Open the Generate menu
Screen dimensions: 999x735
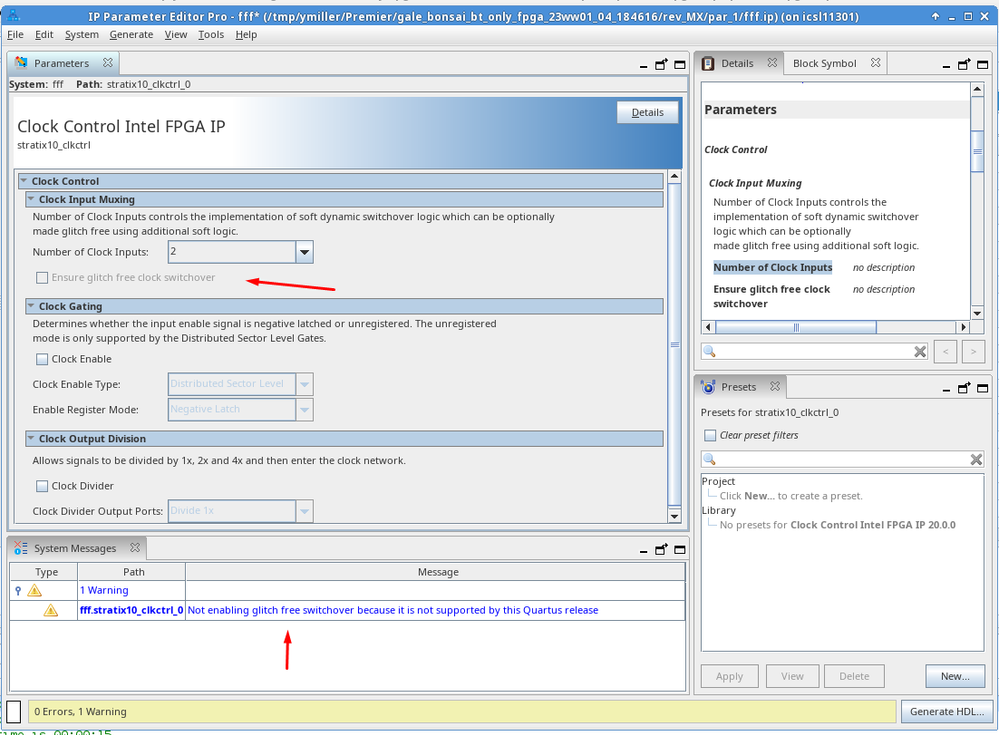click(131, 34)
